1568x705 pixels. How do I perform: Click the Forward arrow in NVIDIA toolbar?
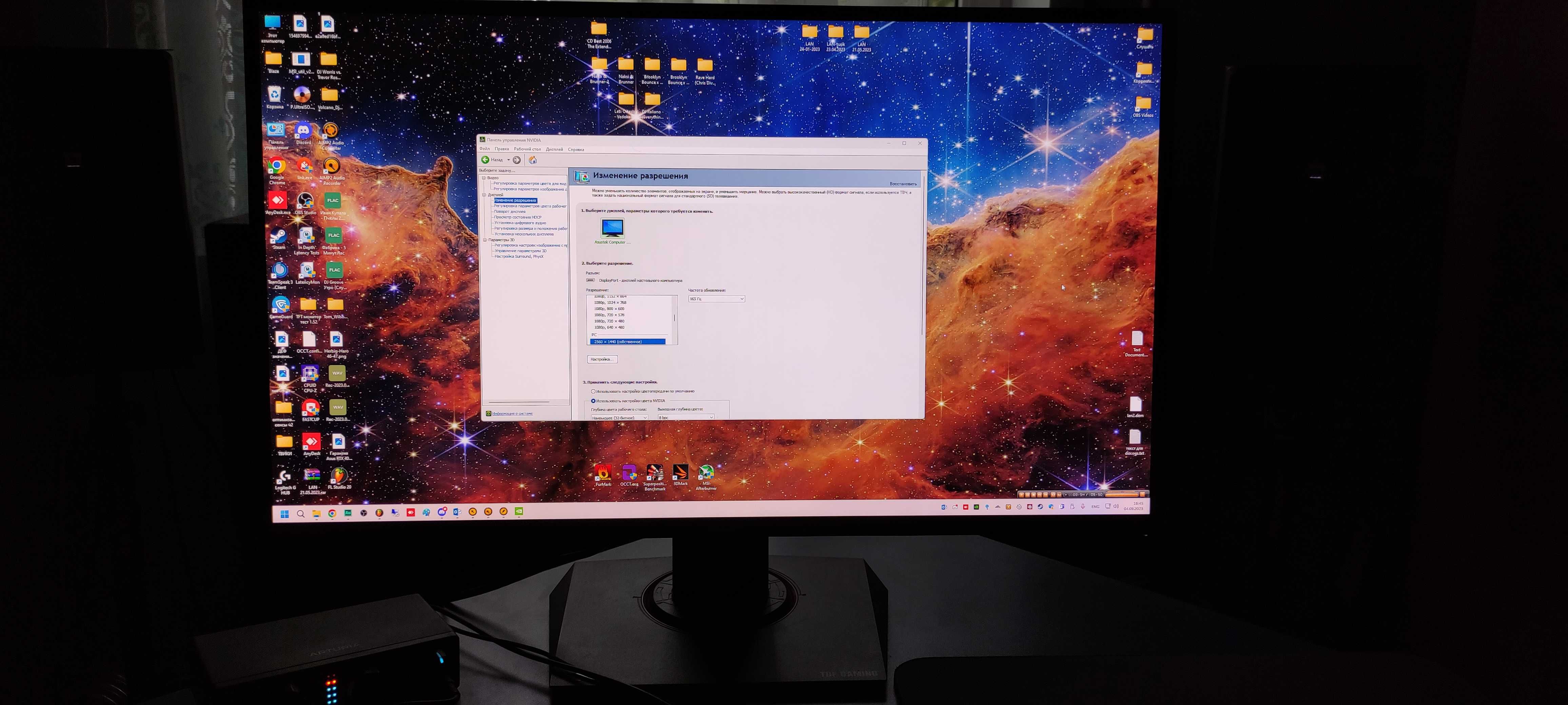tap(517, 160)
